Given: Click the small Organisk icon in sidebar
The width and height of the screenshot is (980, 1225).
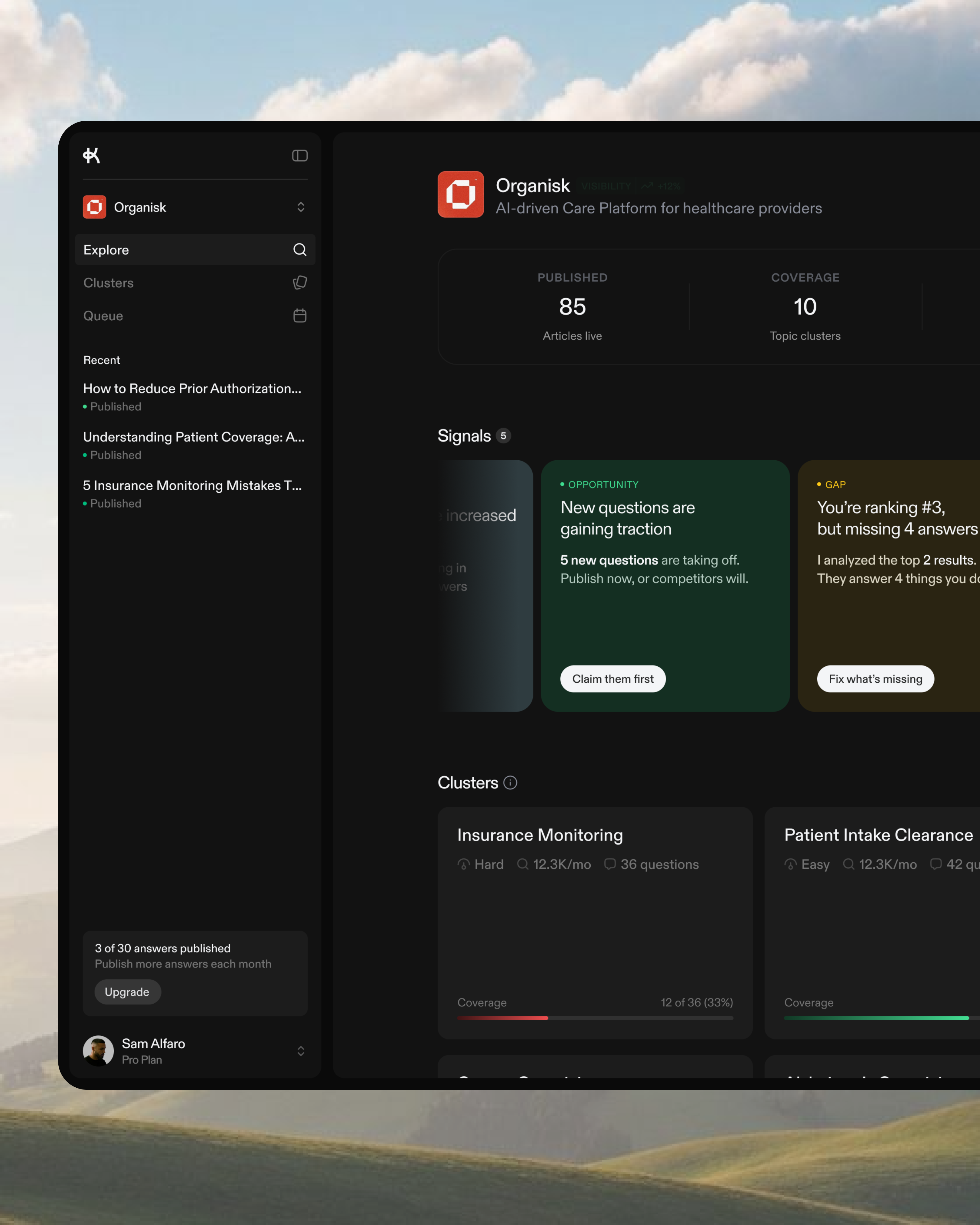Looking at the screenshot, I should (x=94, y=207).
